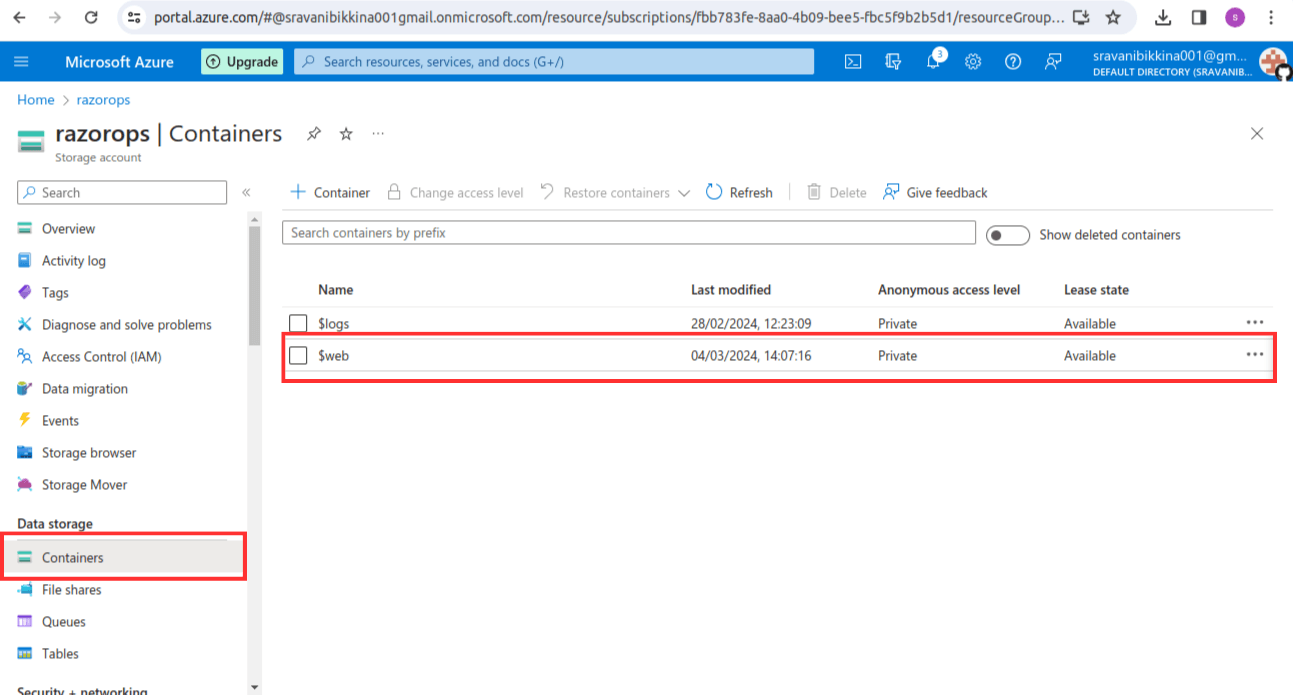Open the help question mark icon
Screen dimensions: 1293x695
point(1012,61)
